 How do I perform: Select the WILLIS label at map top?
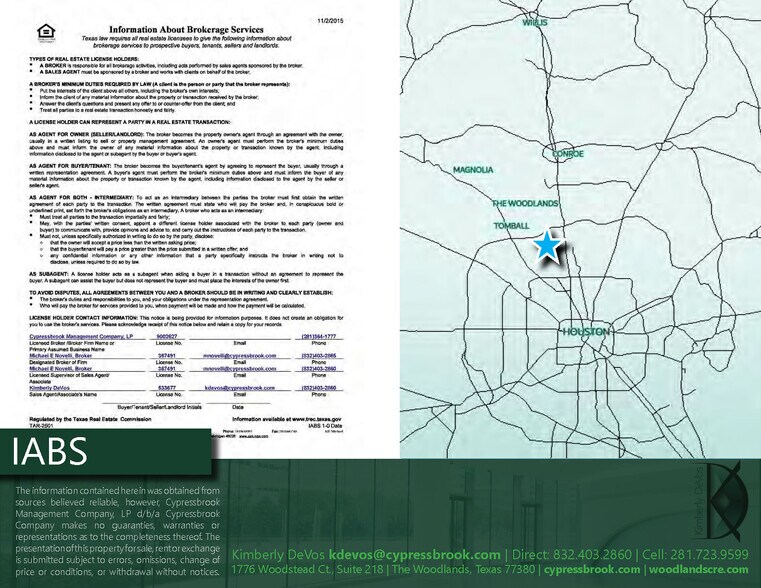535,22
